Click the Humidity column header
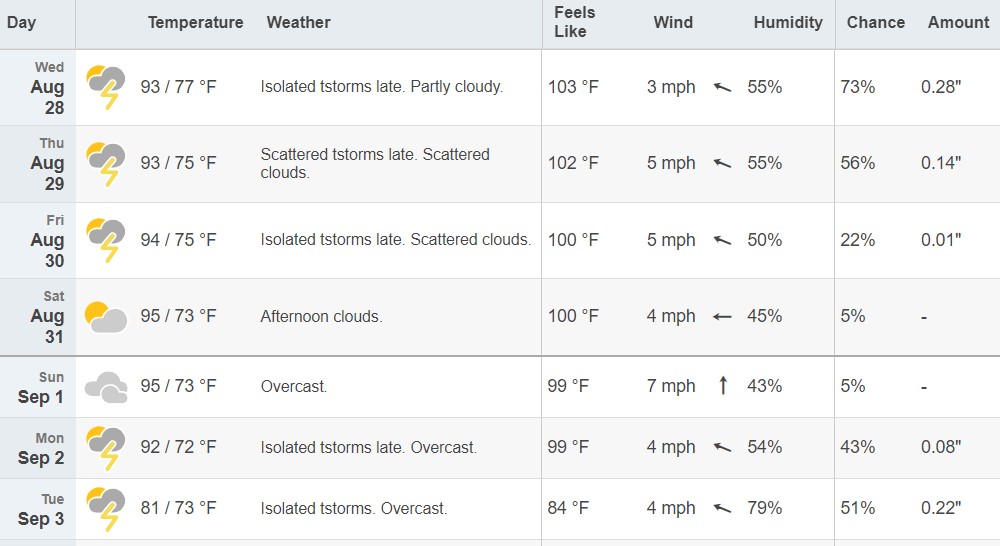 [x=788, y=22]
